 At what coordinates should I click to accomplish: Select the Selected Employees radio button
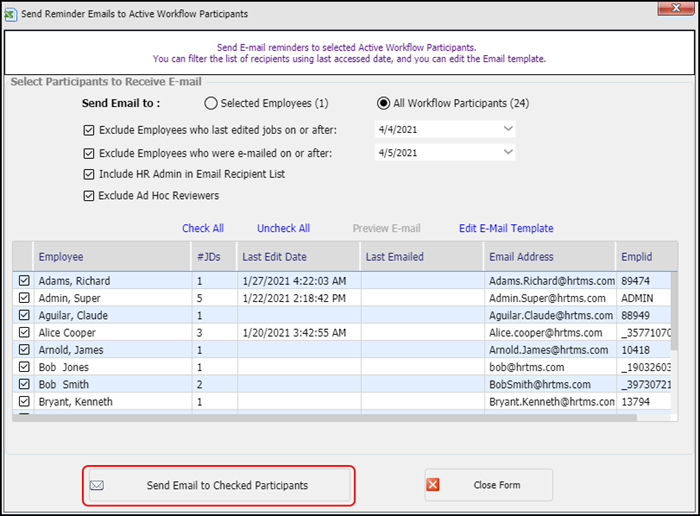pyautogui.click(x=210, y=103)
